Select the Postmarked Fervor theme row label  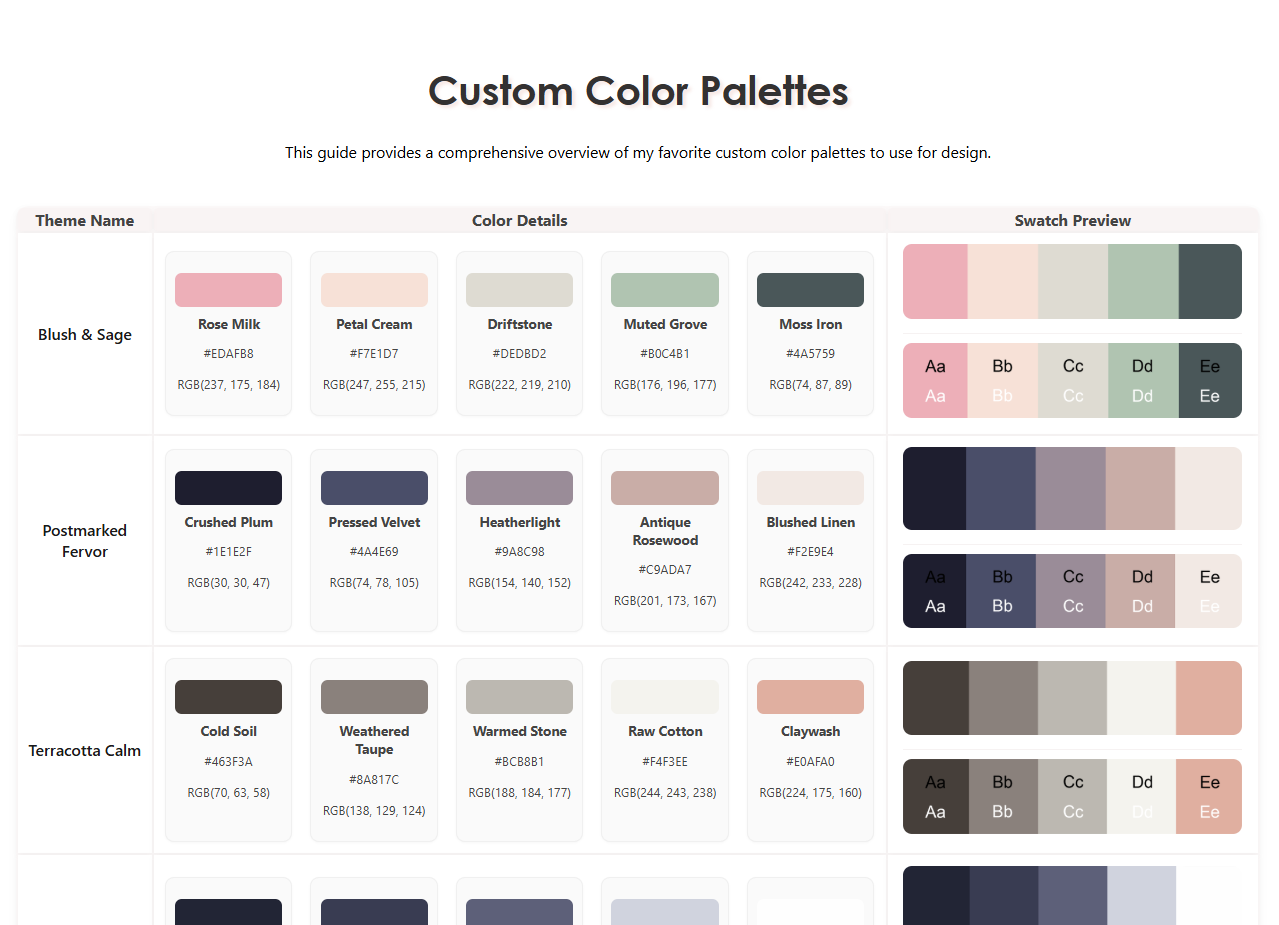pyautogui.click(x=85, y=541)
